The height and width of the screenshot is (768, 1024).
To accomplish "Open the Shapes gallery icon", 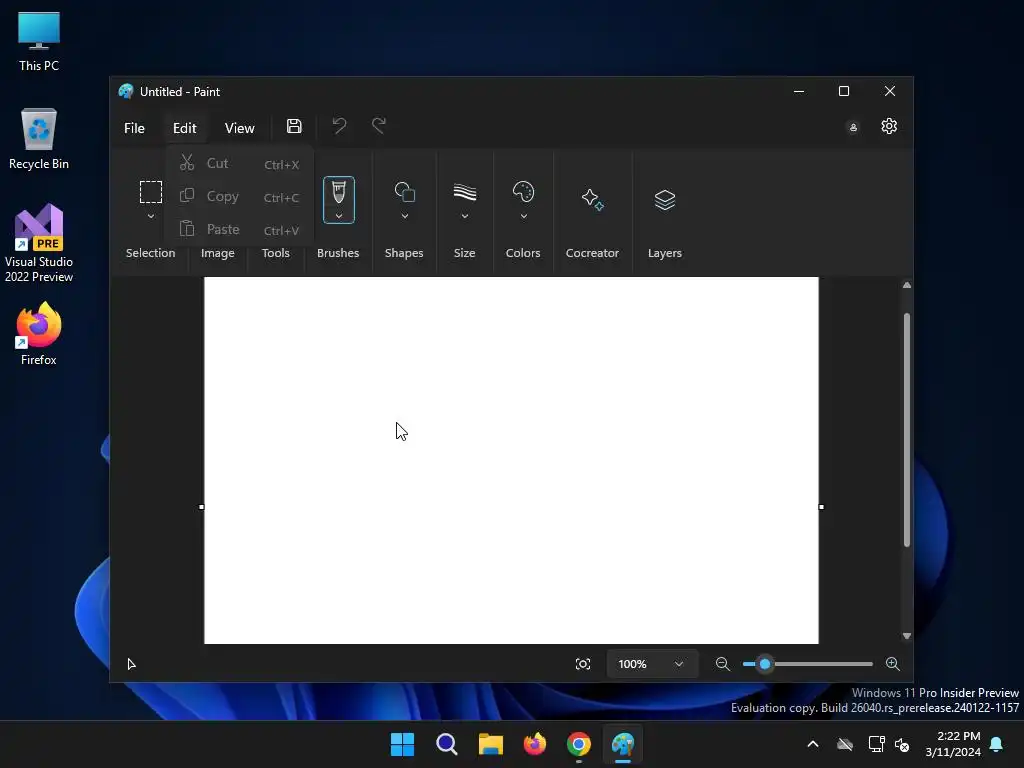I will 405,192.
